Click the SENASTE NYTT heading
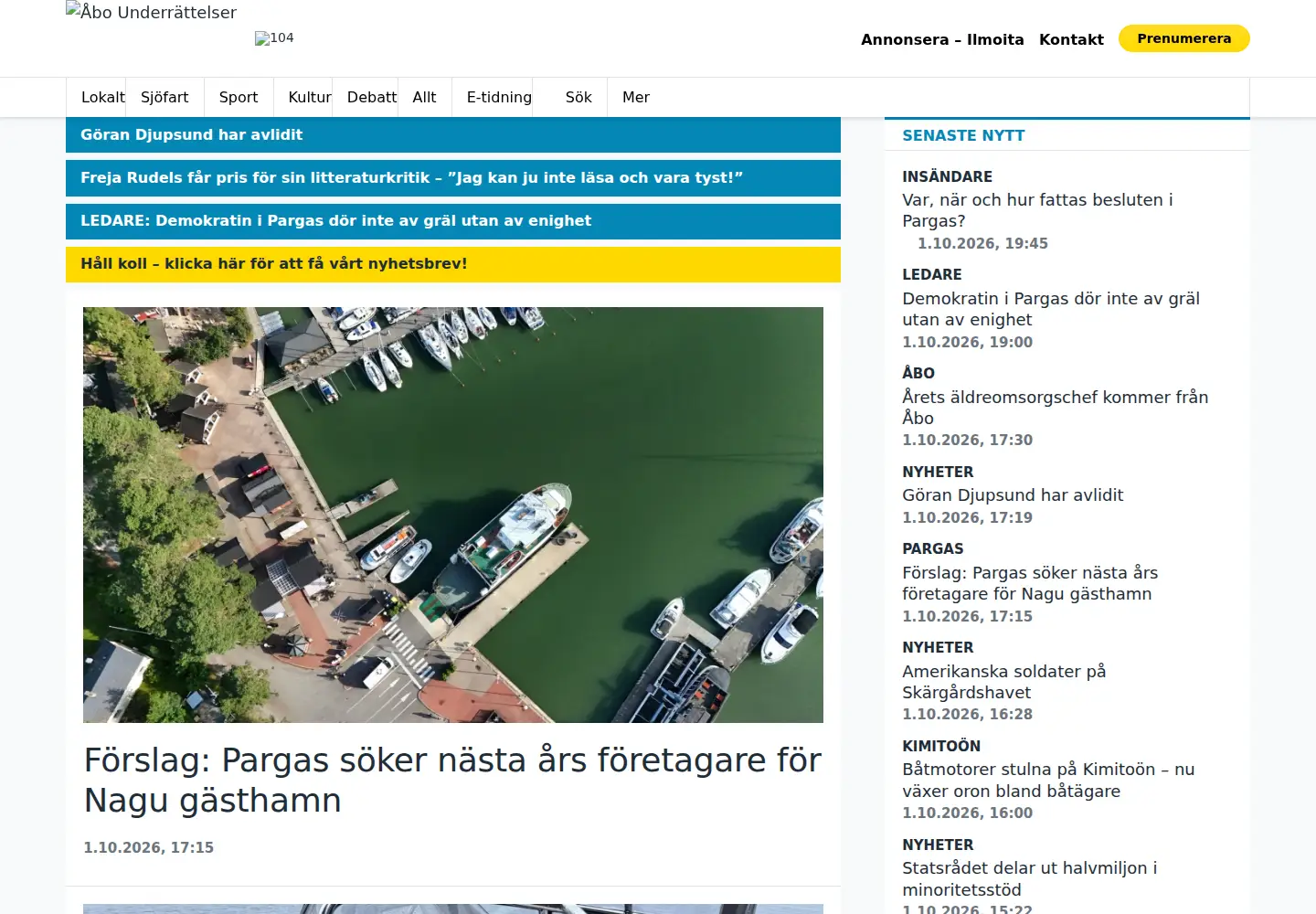This screenshot has width=1316, height=914. click(x=963, y=135)
